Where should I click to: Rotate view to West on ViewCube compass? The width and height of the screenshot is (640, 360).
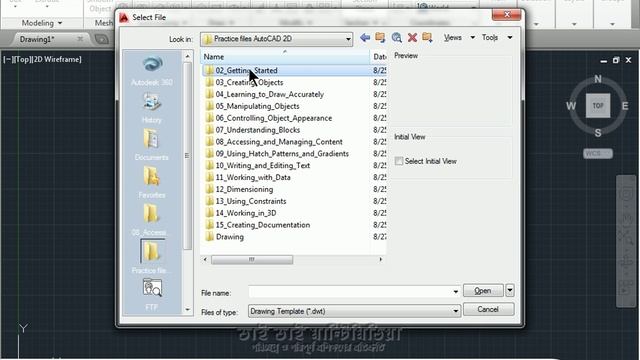pos(571,106)
